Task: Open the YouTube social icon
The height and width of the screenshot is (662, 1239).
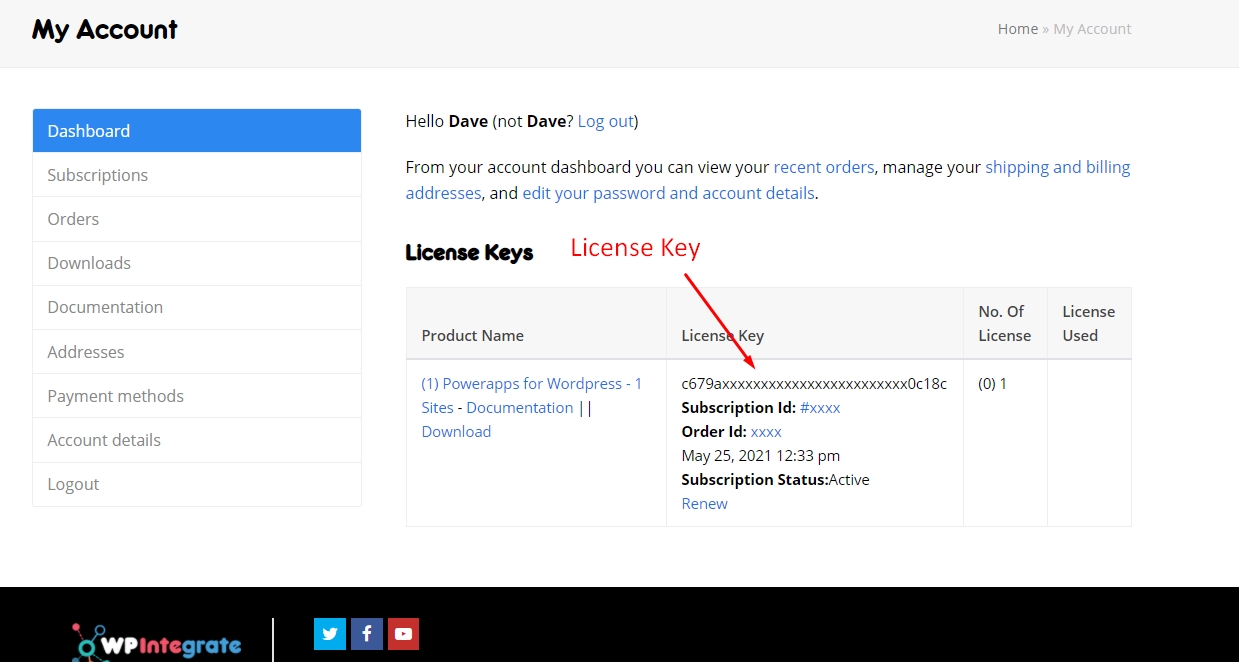Action: (x=403, y=634)
